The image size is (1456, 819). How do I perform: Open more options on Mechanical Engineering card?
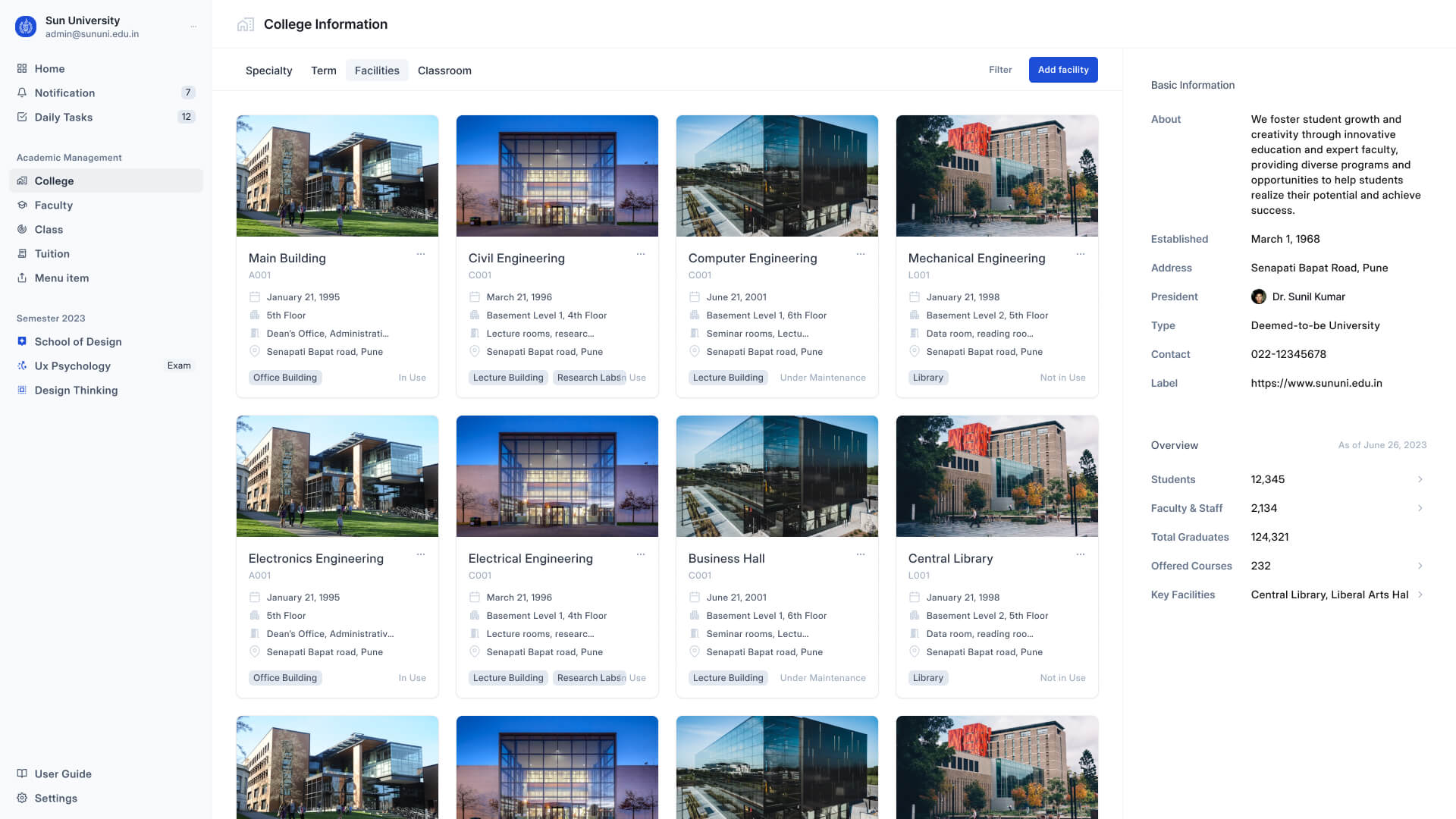tap(1081, 254)
